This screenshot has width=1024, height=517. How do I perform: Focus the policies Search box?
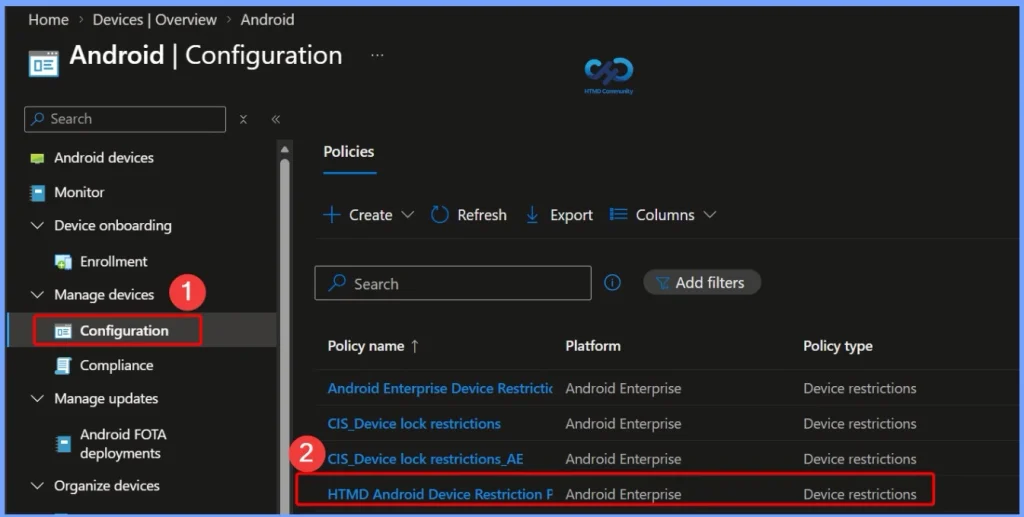[453, 283]
